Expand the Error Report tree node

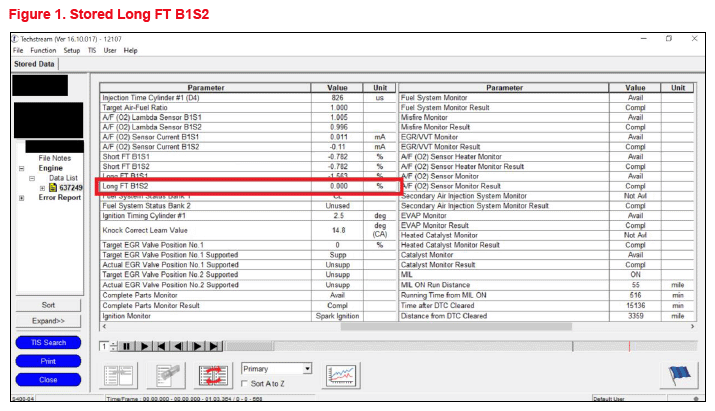click(21, 198)
